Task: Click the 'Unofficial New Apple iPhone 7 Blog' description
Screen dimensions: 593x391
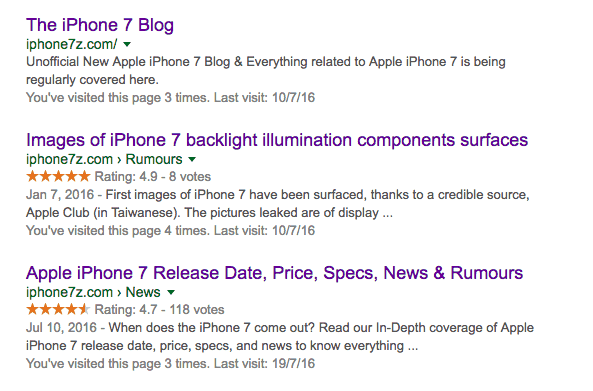Action: point(265,71)
